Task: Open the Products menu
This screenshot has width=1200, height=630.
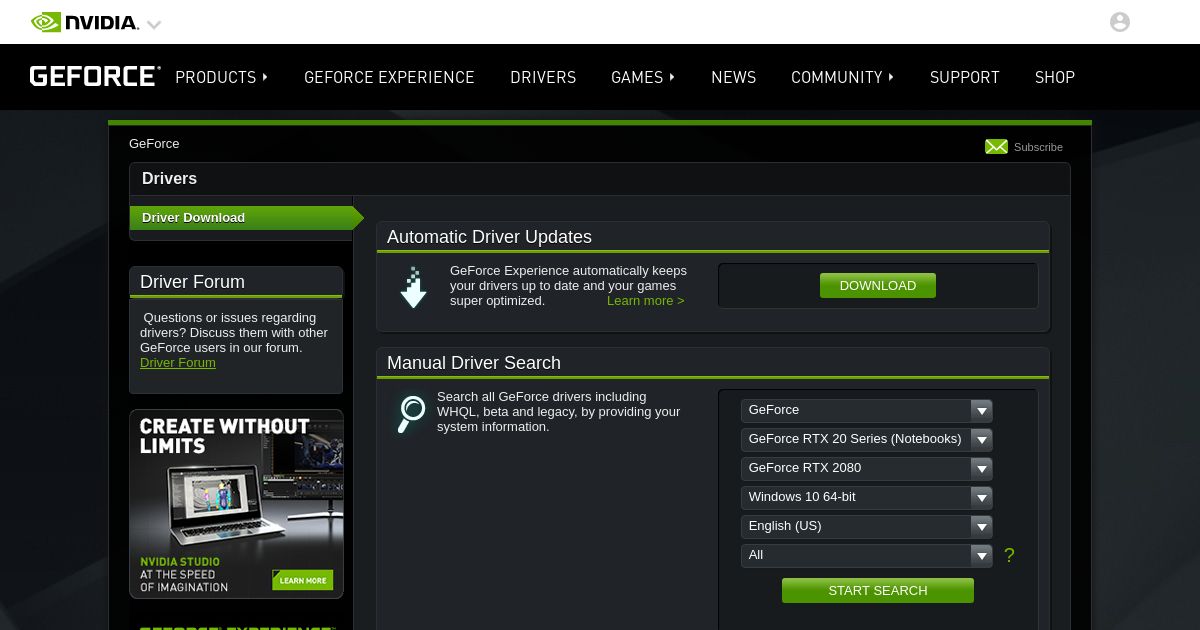Action: [x=221, y=77]
